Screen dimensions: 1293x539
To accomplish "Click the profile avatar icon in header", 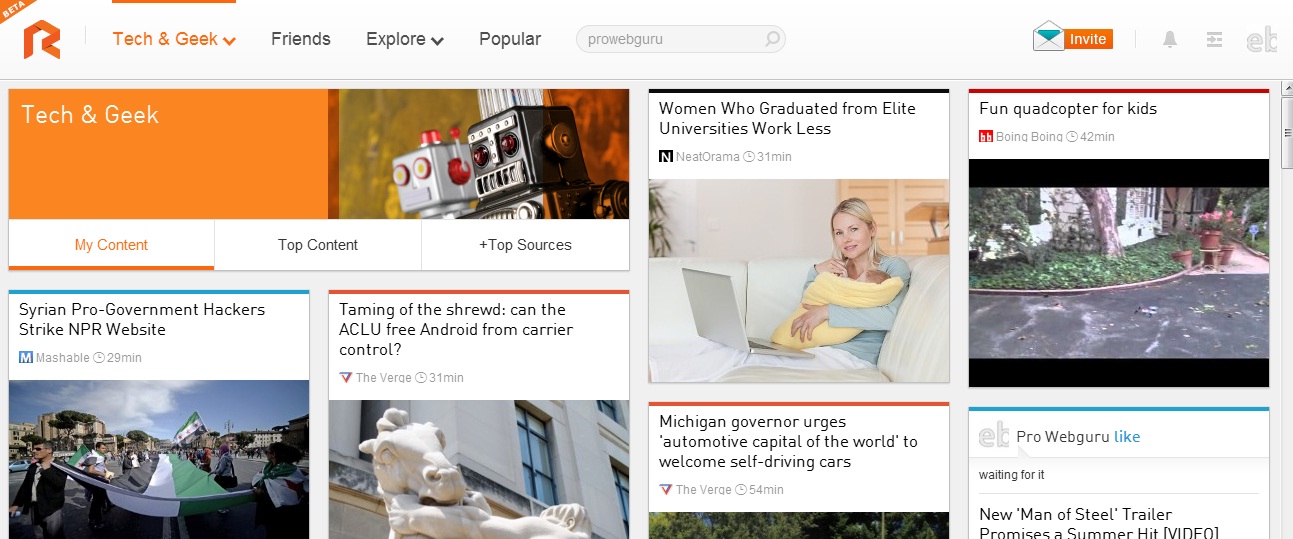I will (x=1261, y=40).
